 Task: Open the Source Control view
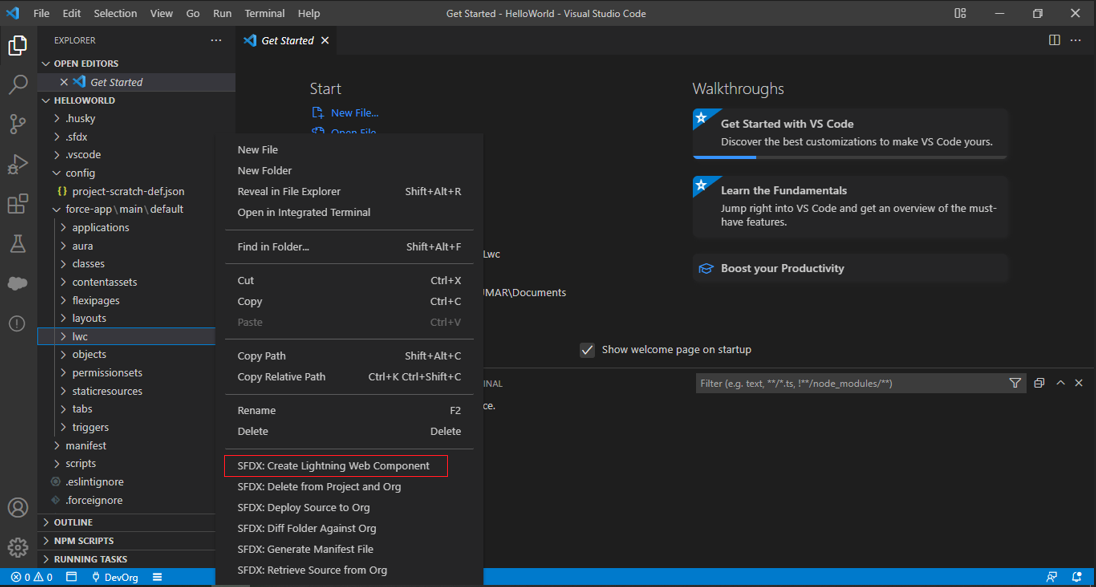[x=17, y=124]
